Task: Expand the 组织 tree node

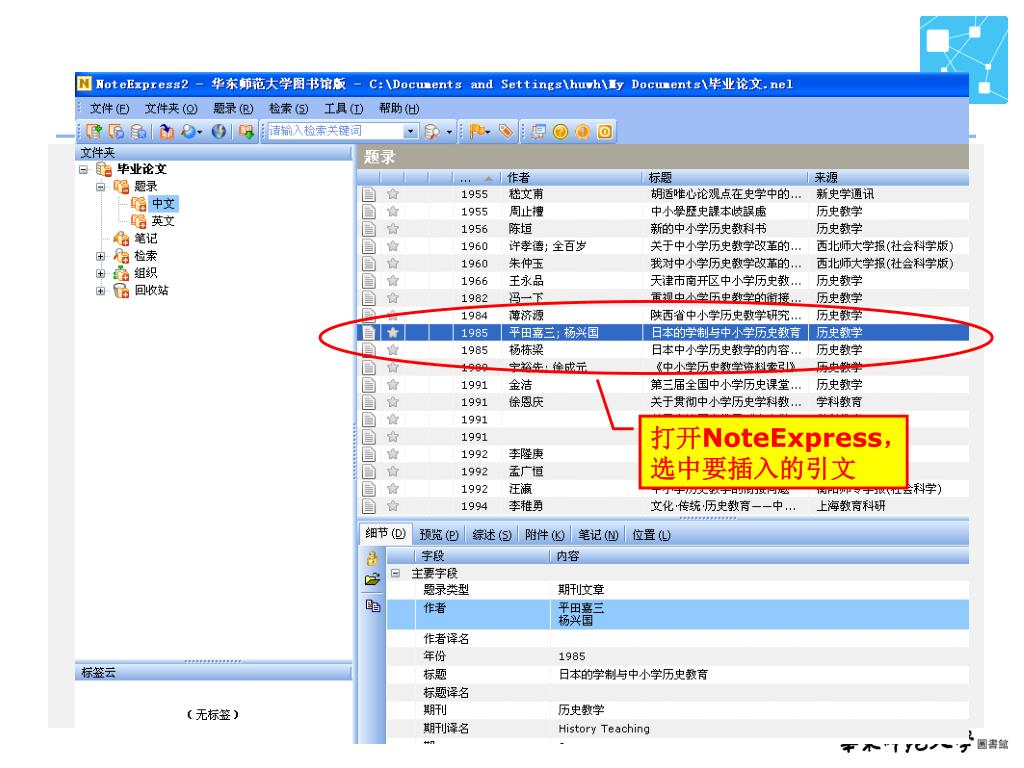Action: tap(101, 274)
